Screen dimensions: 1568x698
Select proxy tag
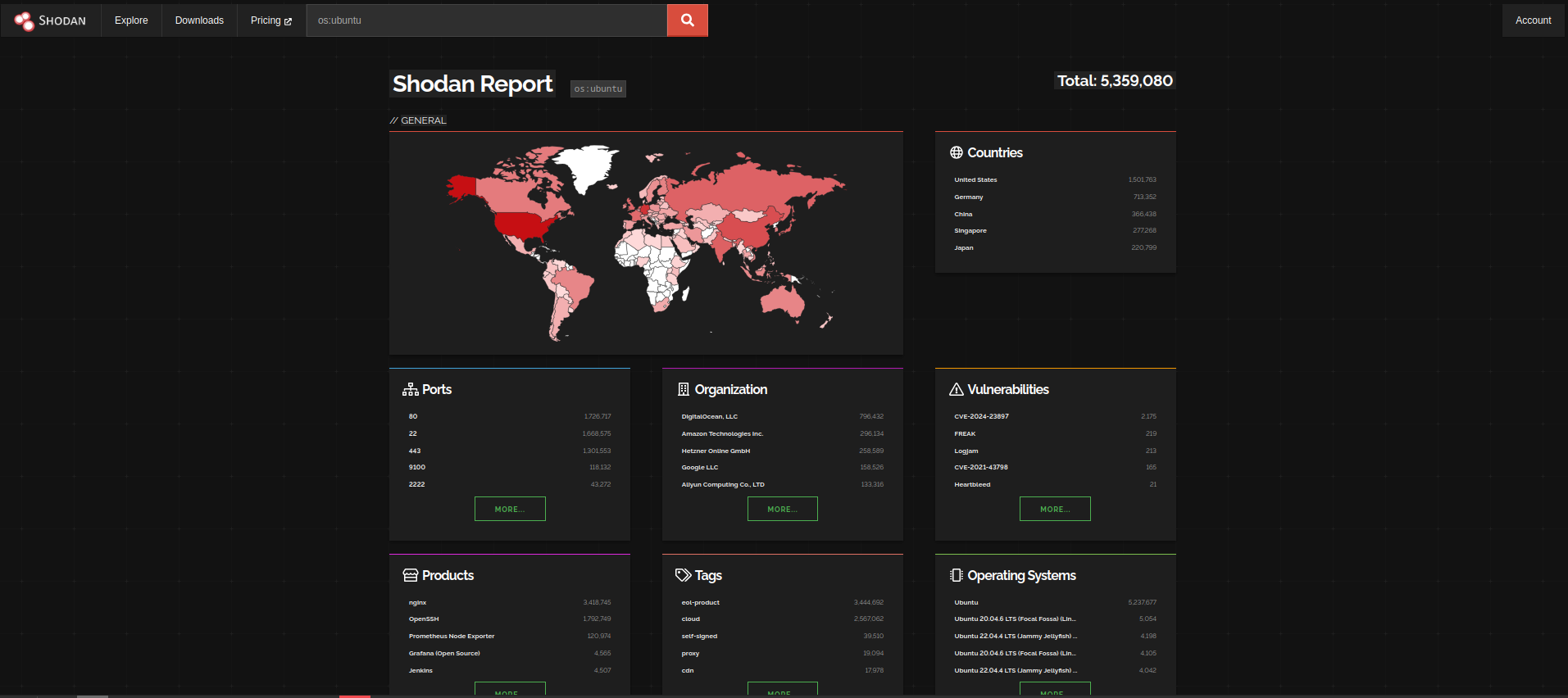[783, 653]
